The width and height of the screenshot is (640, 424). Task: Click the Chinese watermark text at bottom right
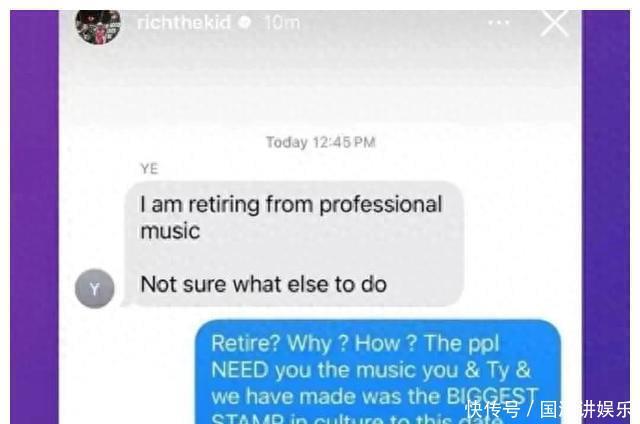548,409
